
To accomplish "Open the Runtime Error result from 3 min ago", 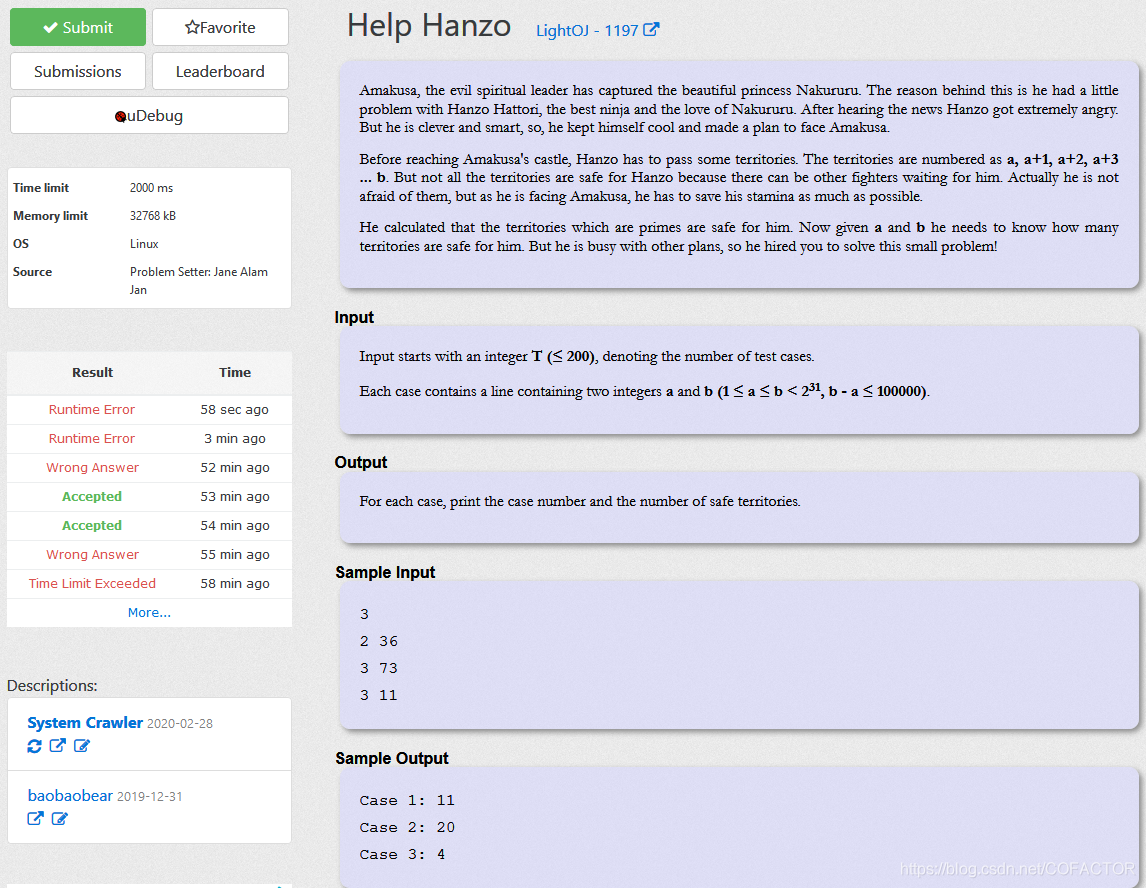I will tap(91, 439).
